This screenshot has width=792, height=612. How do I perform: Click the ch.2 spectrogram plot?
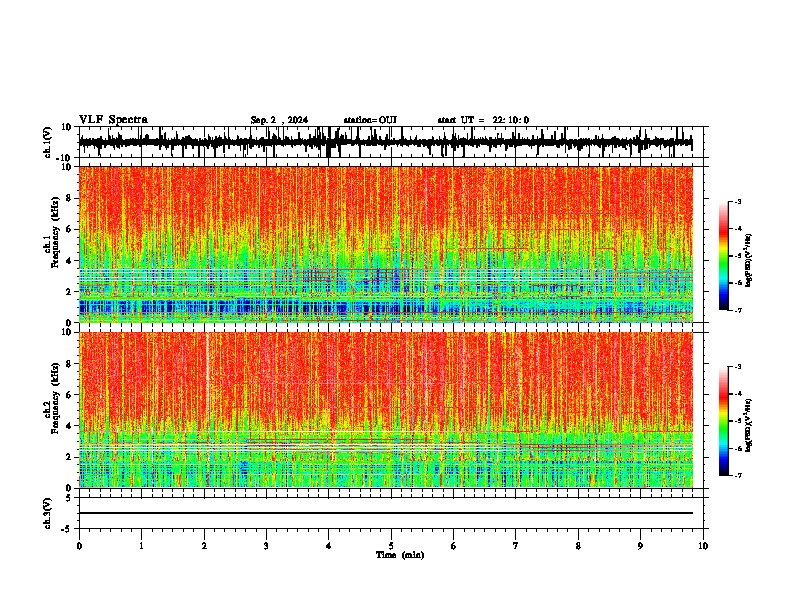tap(385, 410)
